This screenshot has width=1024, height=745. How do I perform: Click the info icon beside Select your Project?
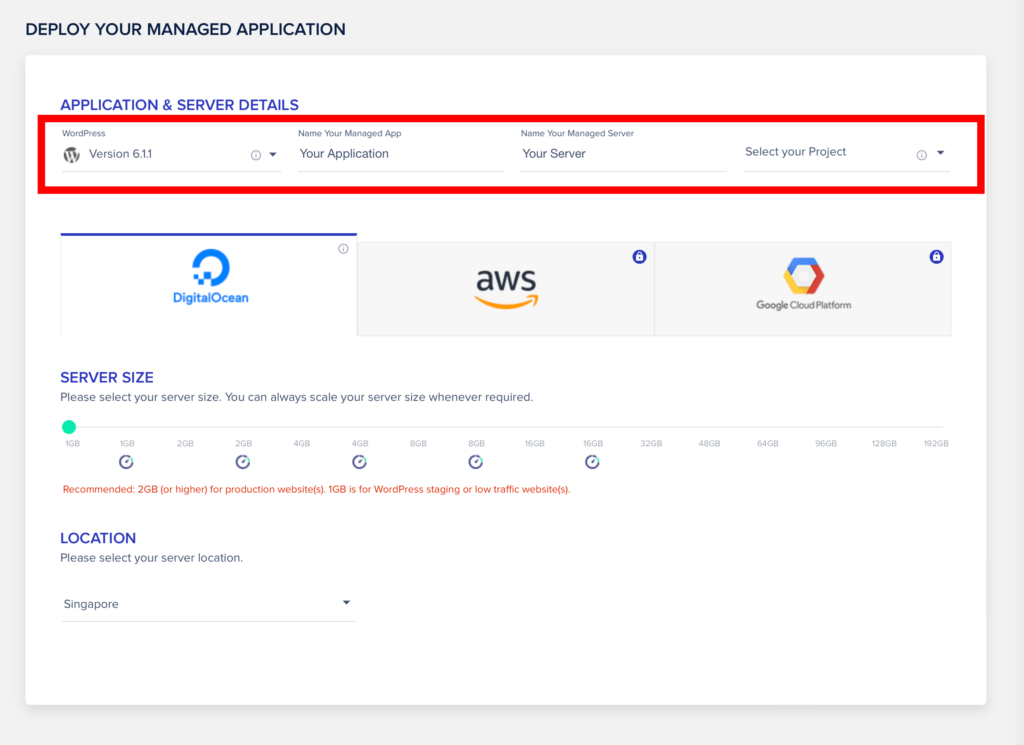tap(921, 155)
